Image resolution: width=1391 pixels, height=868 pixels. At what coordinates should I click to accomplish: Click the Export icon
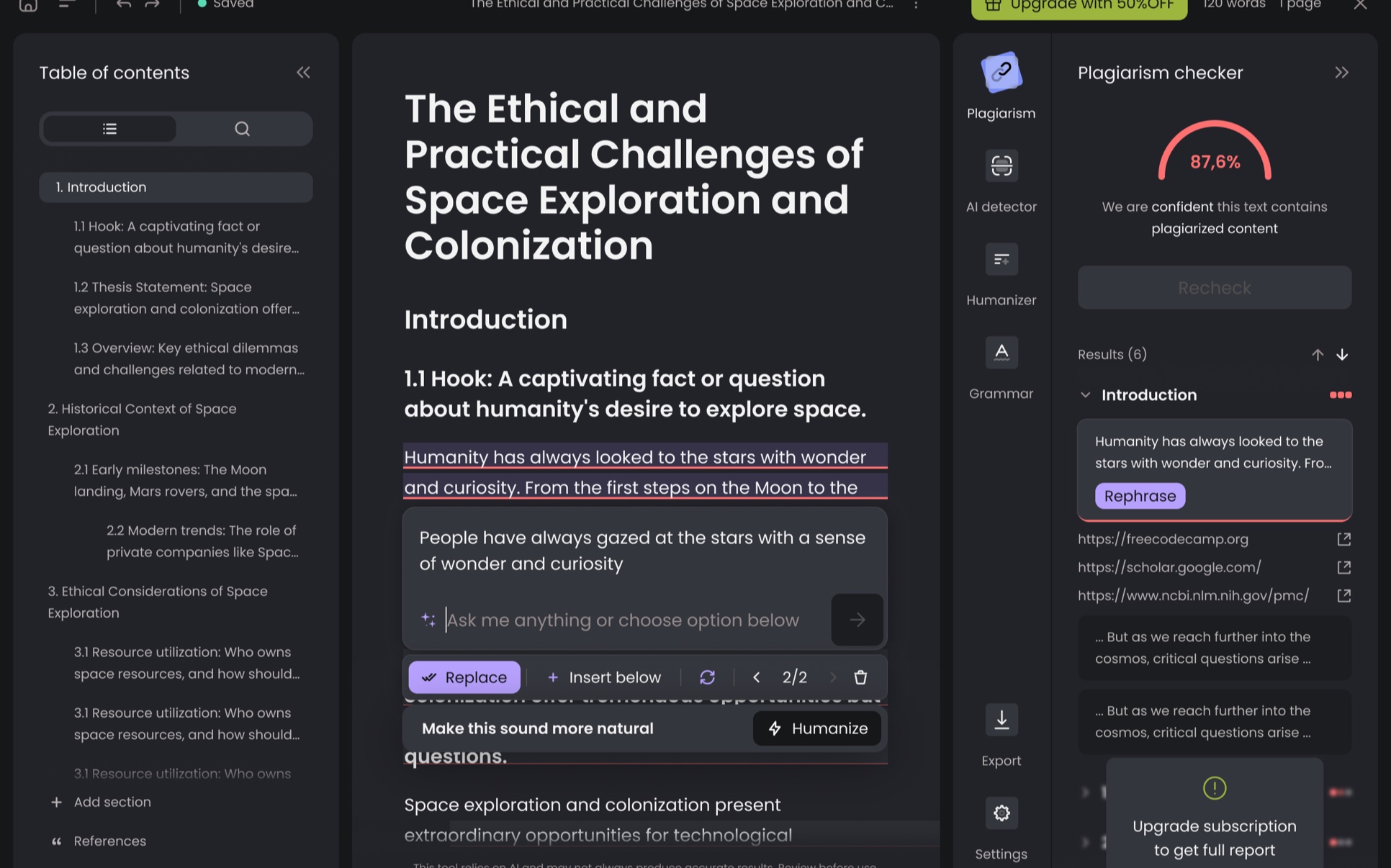coord(1001,720)
